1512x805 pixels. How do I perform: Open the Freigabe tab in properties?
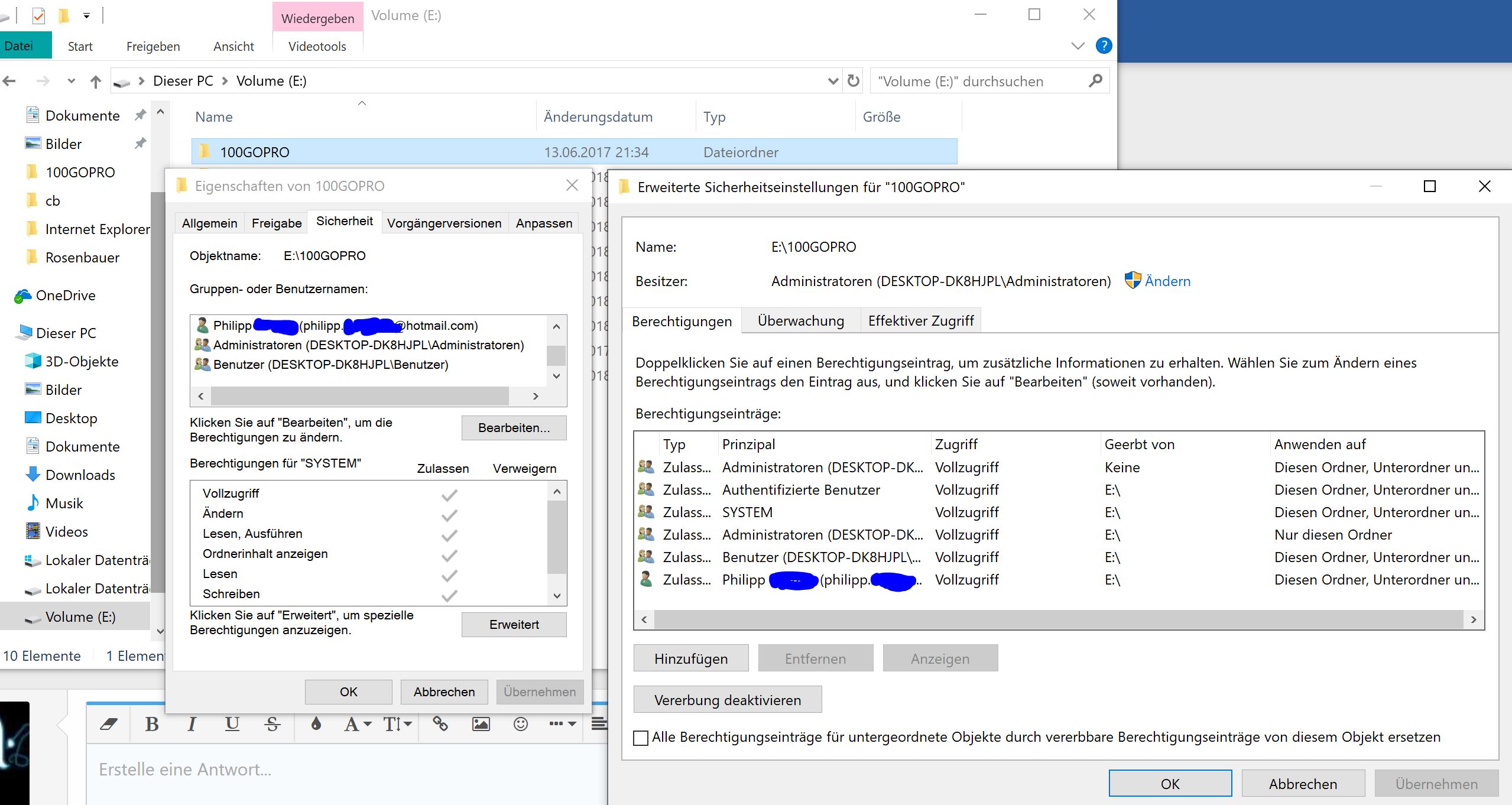(276, 223)
